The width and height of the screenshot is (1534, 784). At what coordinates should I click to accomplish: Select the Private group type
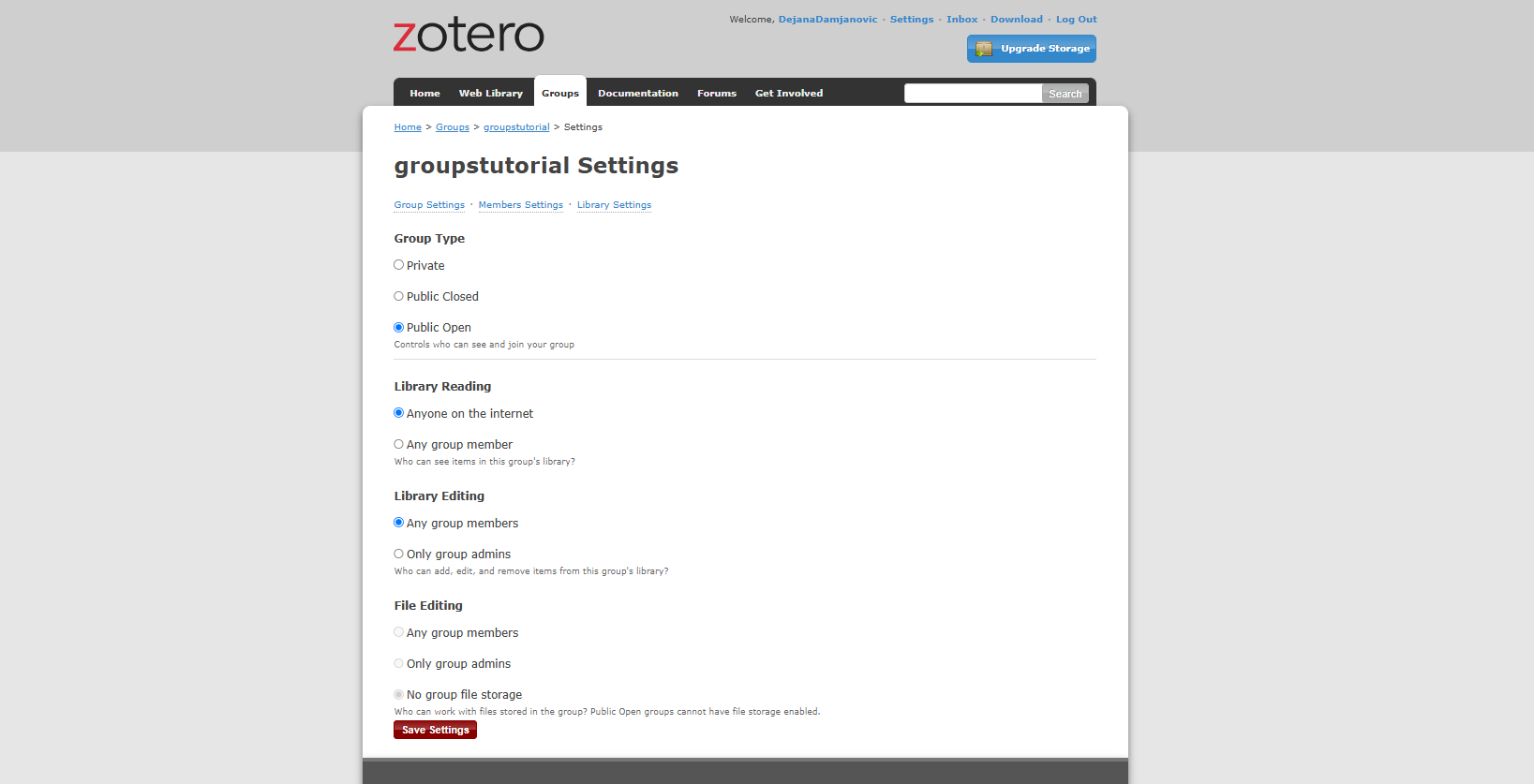point(398,265)
